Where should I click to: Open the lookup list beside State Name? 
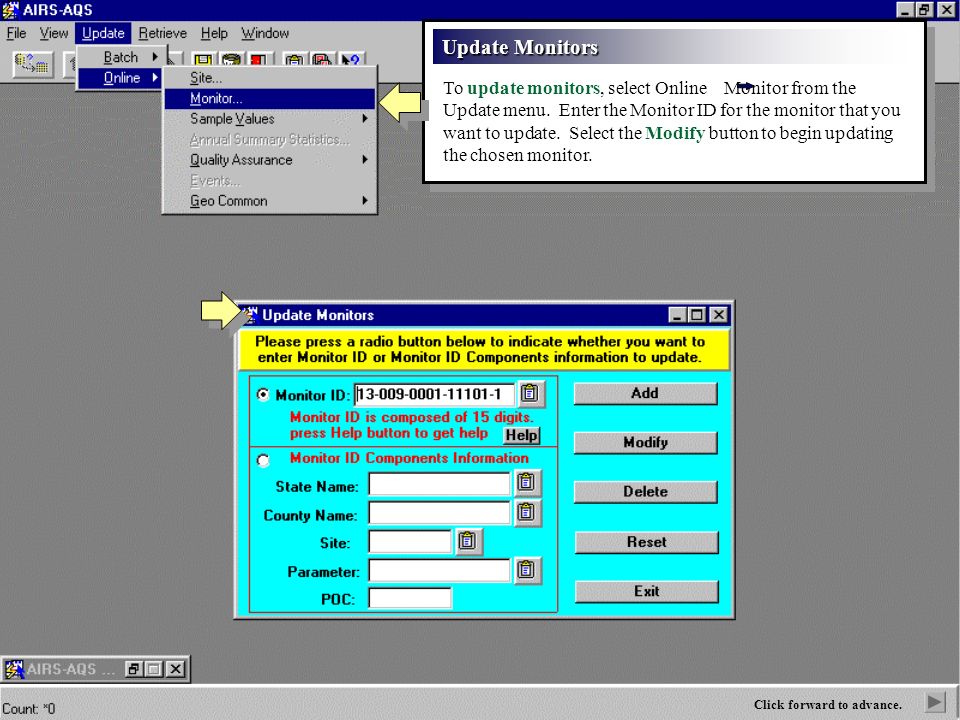coord(527,483)
